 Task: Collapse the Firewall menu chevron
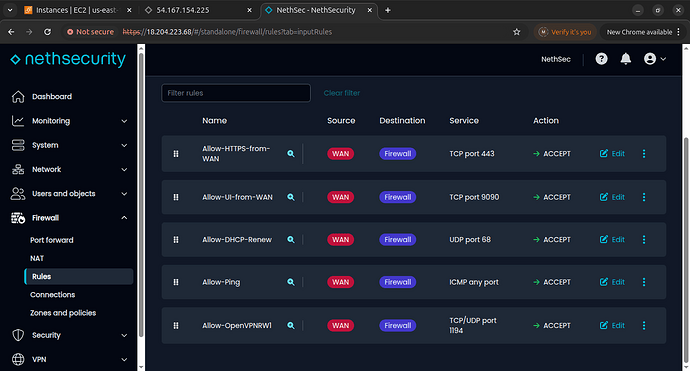pyautogui.click(x=125, y=217)
